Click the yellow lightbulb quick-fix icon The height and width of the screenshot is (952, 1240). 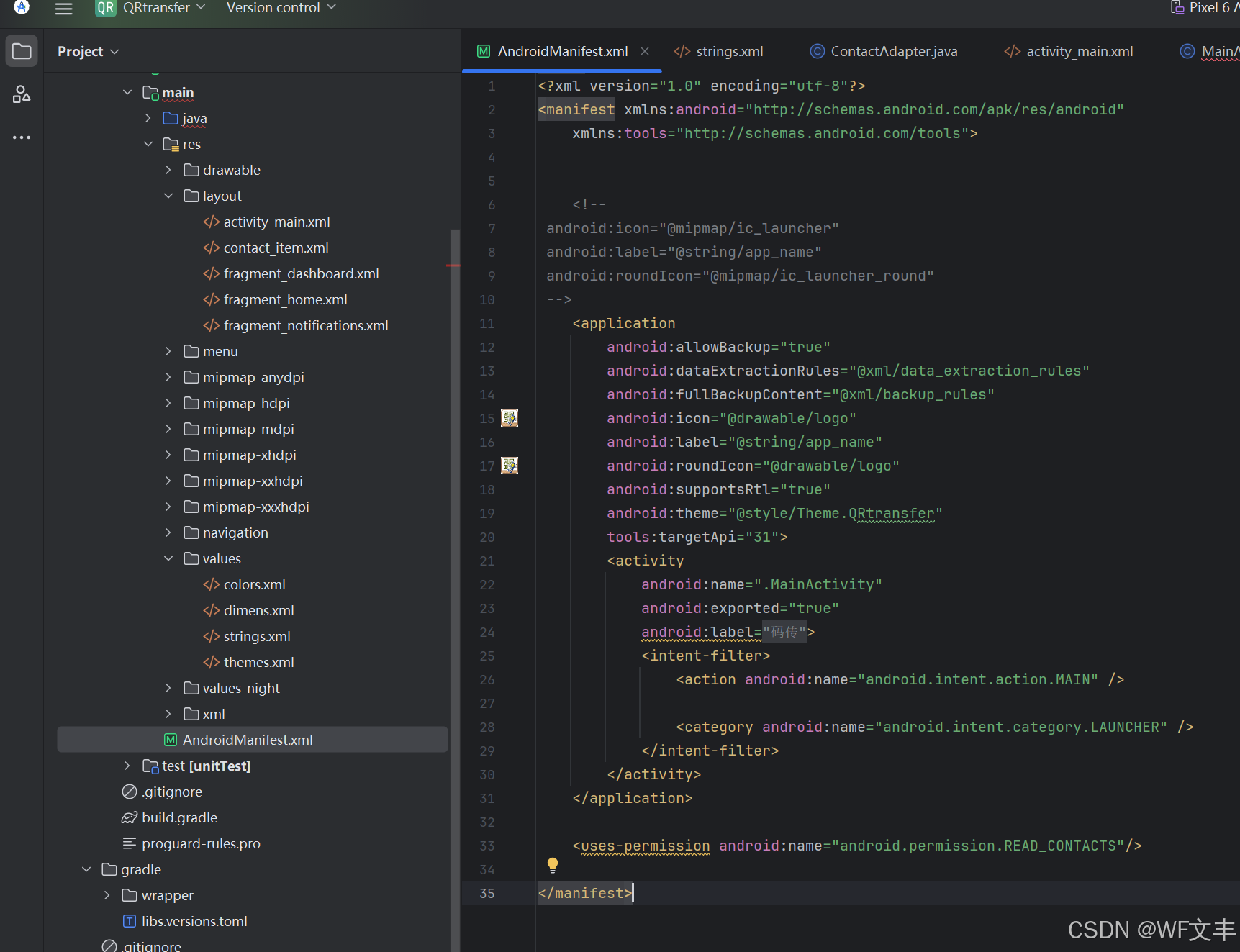pos(552,864)
